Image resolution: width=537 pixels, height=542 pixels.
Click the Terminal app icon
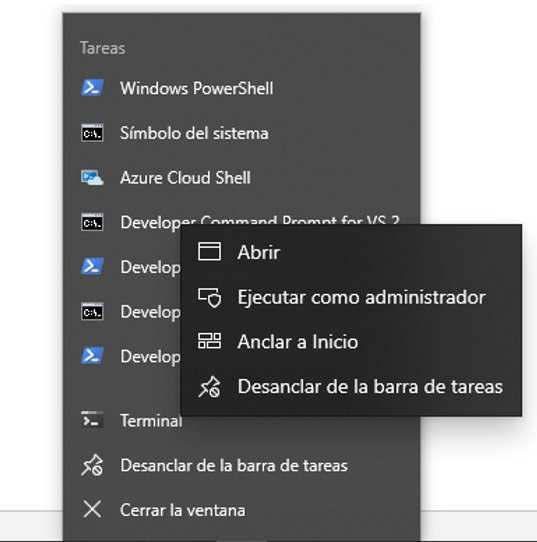coord(92,420)
